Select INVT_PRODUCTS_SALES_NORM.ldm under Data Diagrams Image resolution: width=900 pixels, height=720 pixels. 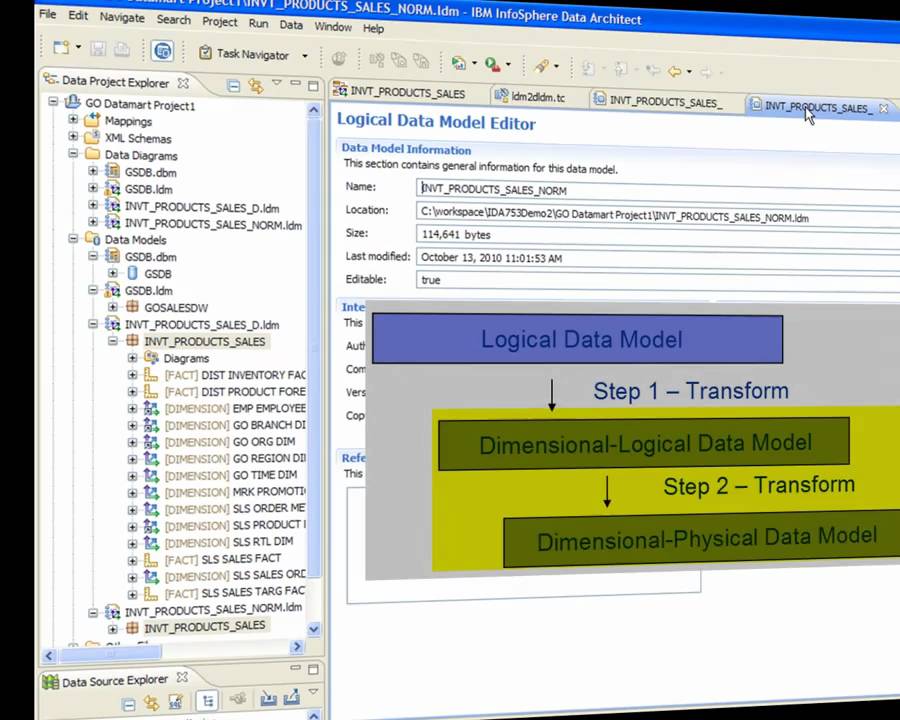point(214,225)
